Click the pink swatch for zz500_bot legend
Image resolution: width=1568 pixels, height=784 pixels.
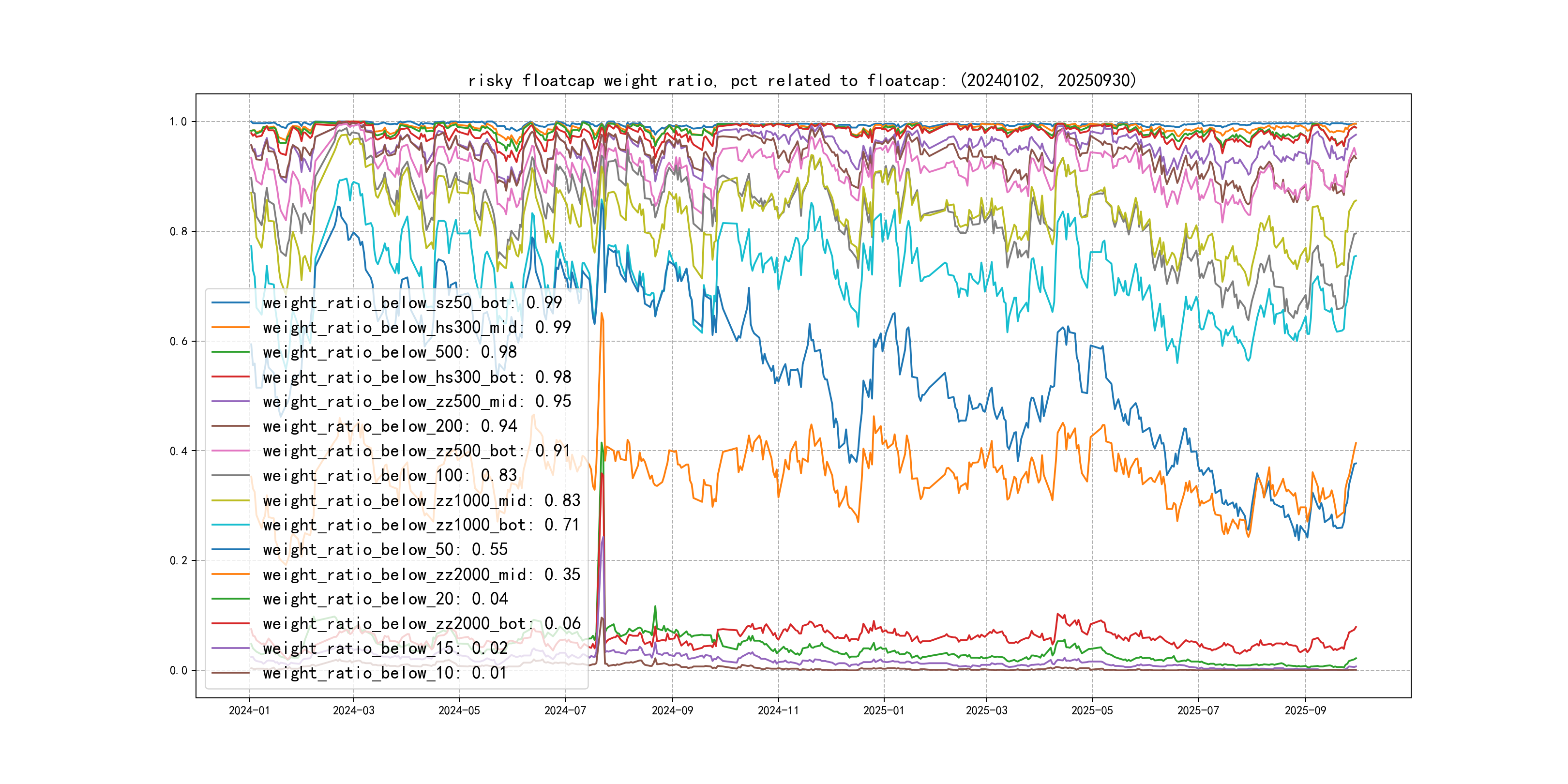[x=230, y=451]
